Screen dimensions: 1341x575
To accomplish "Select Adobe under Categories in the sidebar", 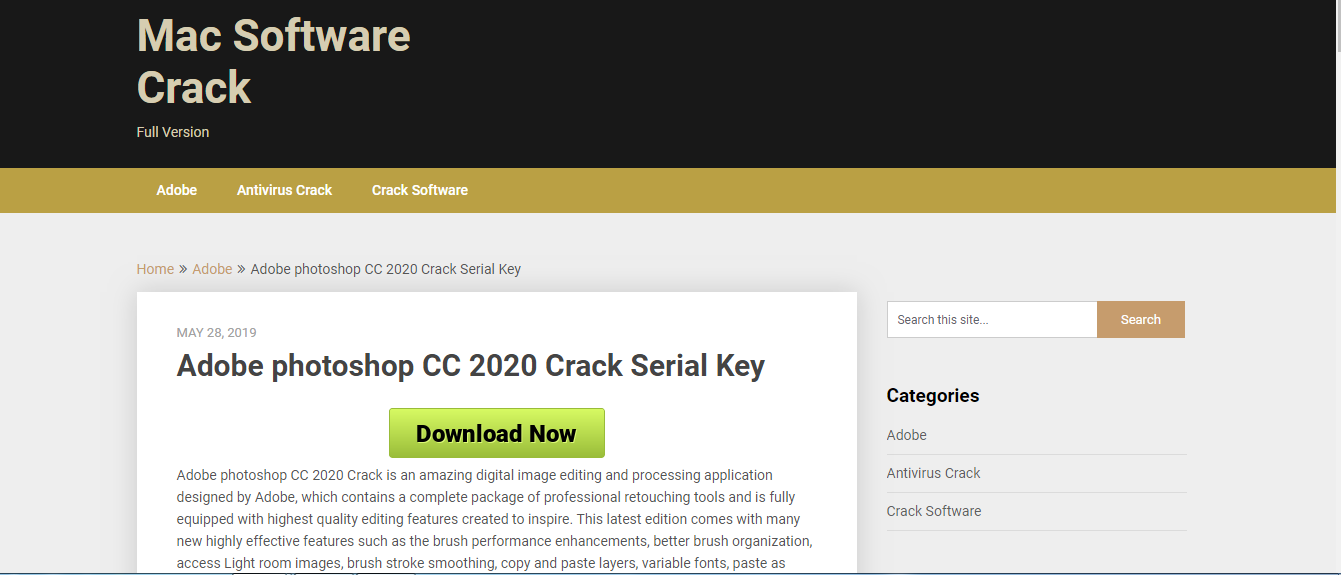I will 907,435.
